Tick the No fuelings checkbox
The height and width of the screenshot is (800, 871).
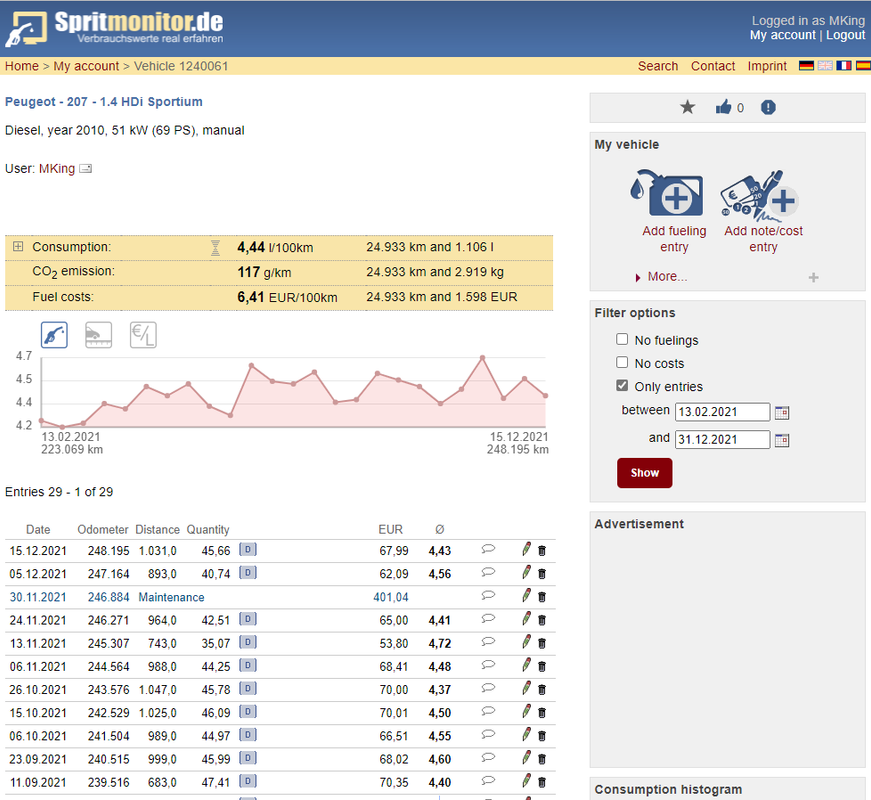pos(622,339)
